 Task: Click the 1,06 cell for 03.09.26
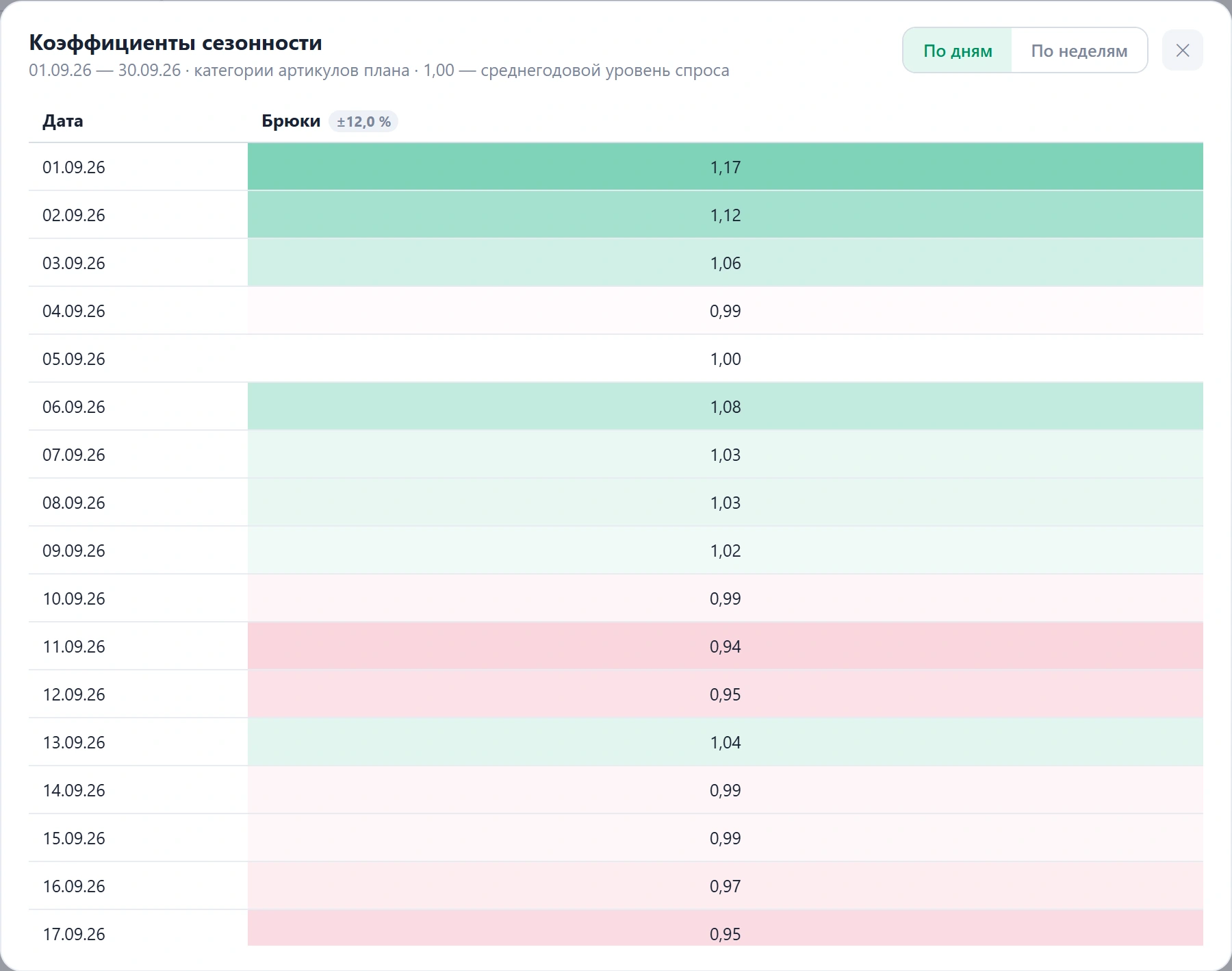(725, 263)
